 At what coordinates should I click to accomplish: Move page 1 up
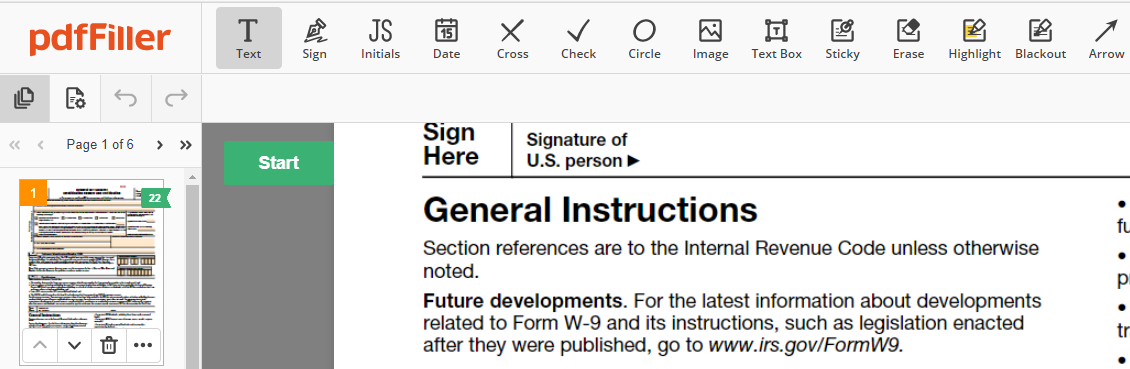coord(40,345)
